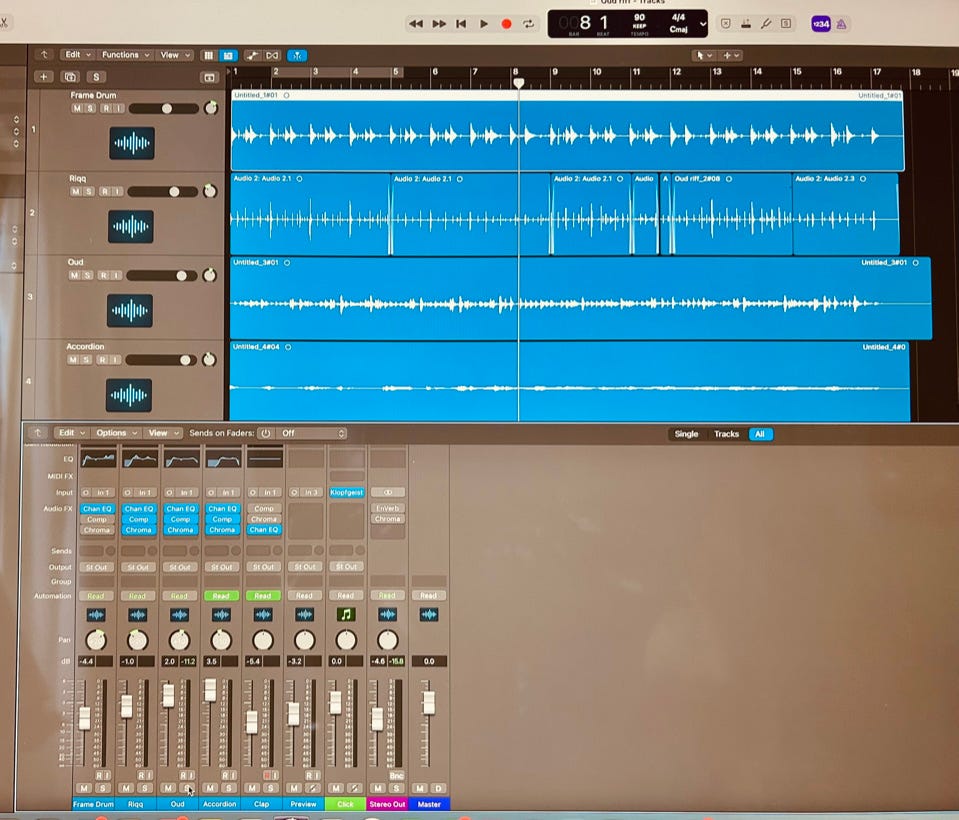Click the Show Automation button in the tracks toolbar
Viewport: 959px width, 820px height.
(x=252, y=56)
